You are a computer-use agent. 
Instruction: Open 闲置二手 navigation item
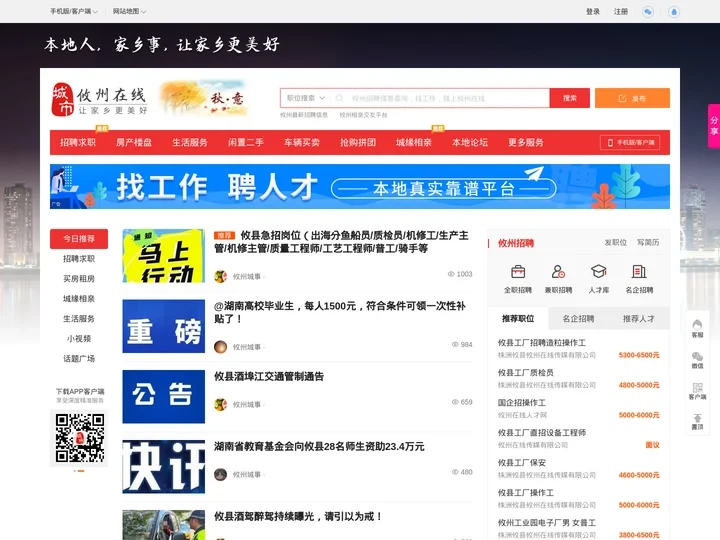click(x=246, y=142)
